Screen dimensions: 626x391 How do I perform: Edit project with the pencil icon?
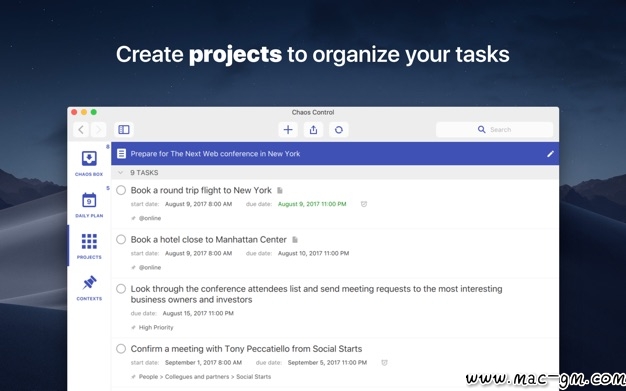pos(550,154)
